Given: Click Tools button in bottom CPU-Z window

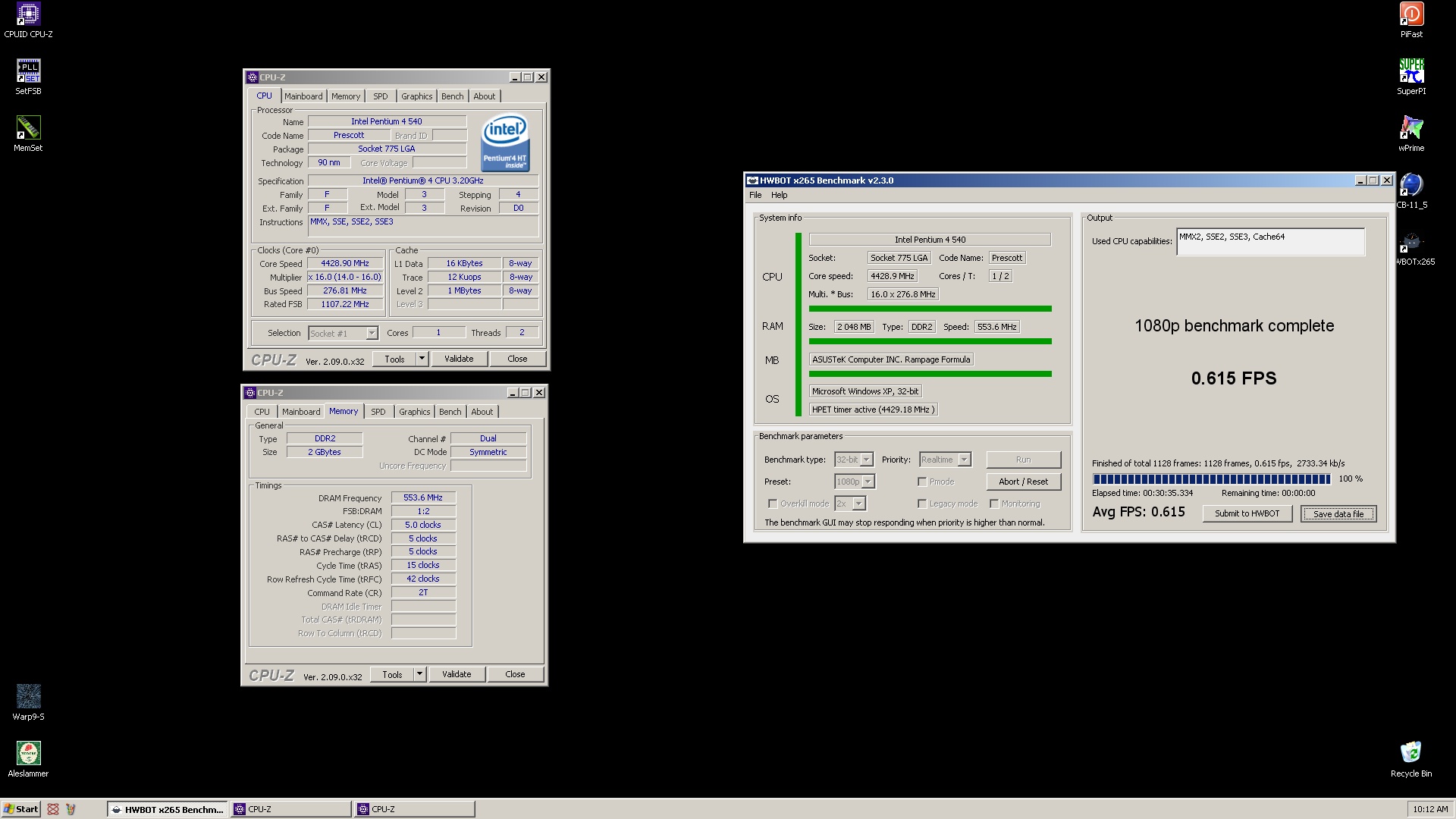Looking at the screenshot, I should coord(392,674).
